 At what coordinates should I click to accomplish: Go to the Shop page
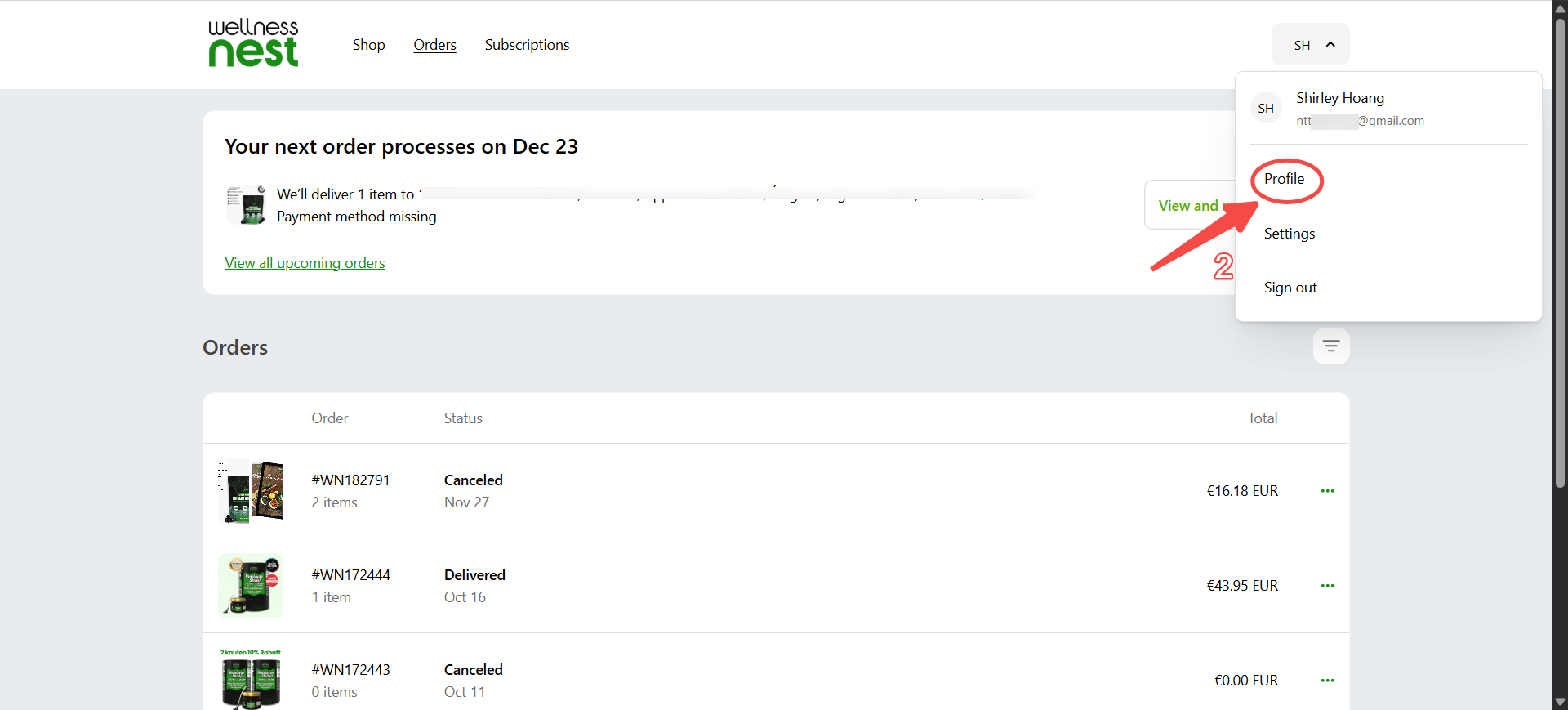tap(368, 45)
